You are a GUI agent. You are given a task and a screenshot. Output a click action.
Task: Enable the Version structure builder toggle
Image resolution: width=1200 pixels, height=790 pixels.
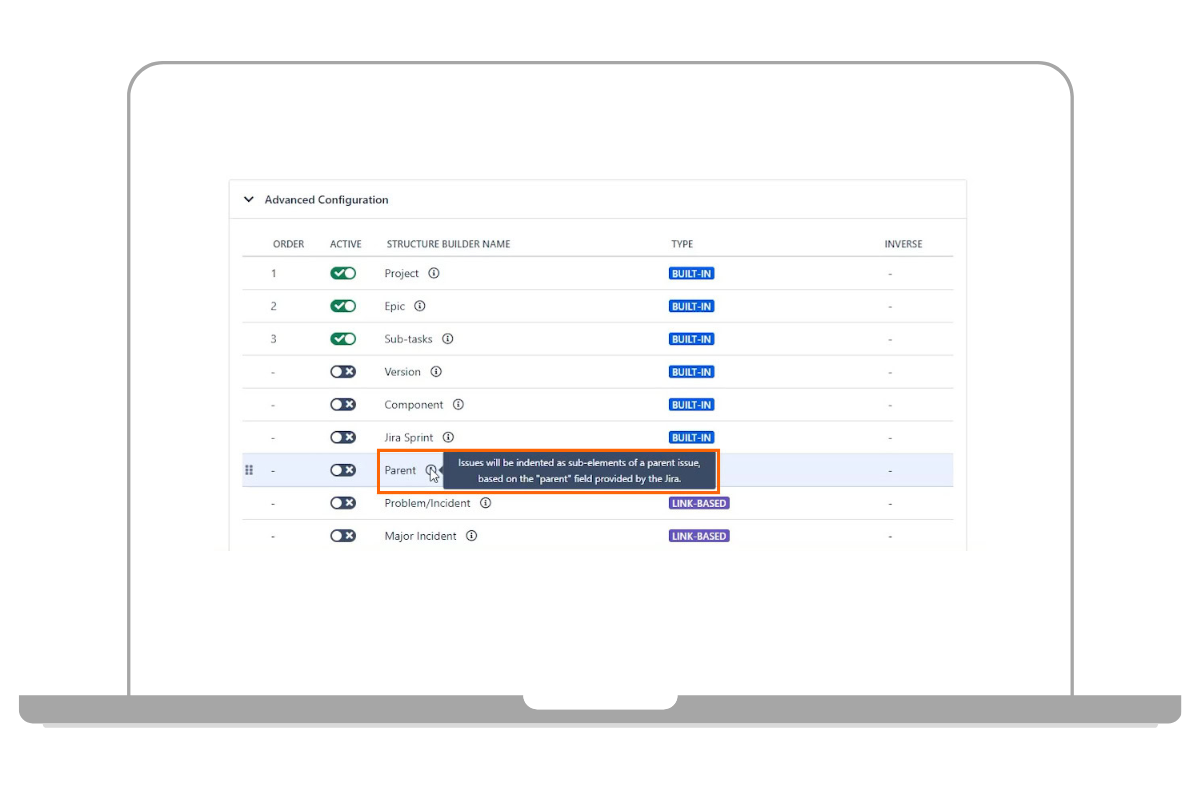(x=343, y=372)
